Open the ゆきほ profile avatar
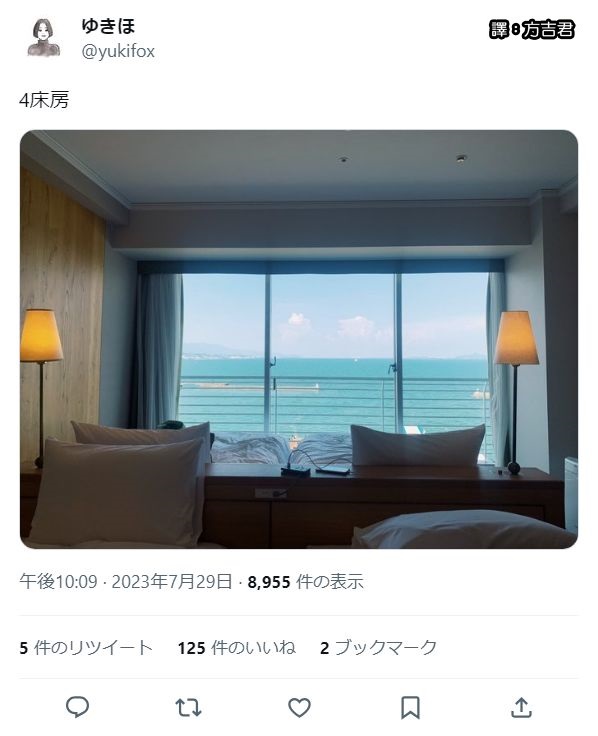The image size is (598, 736). [43, 38]
